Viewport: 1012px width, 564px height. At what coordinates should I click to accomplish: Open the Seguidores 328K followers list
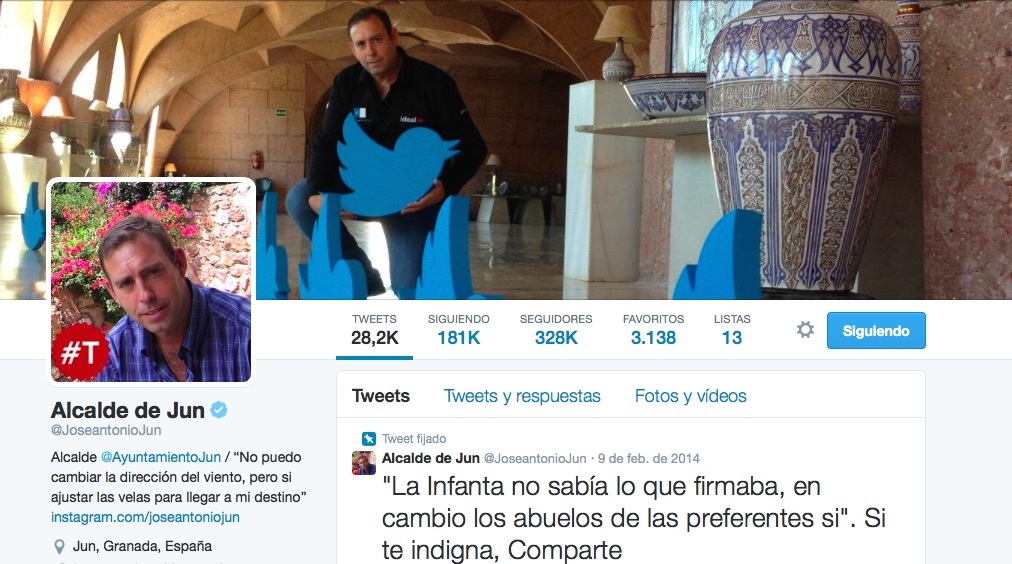(x=556, y=330)
